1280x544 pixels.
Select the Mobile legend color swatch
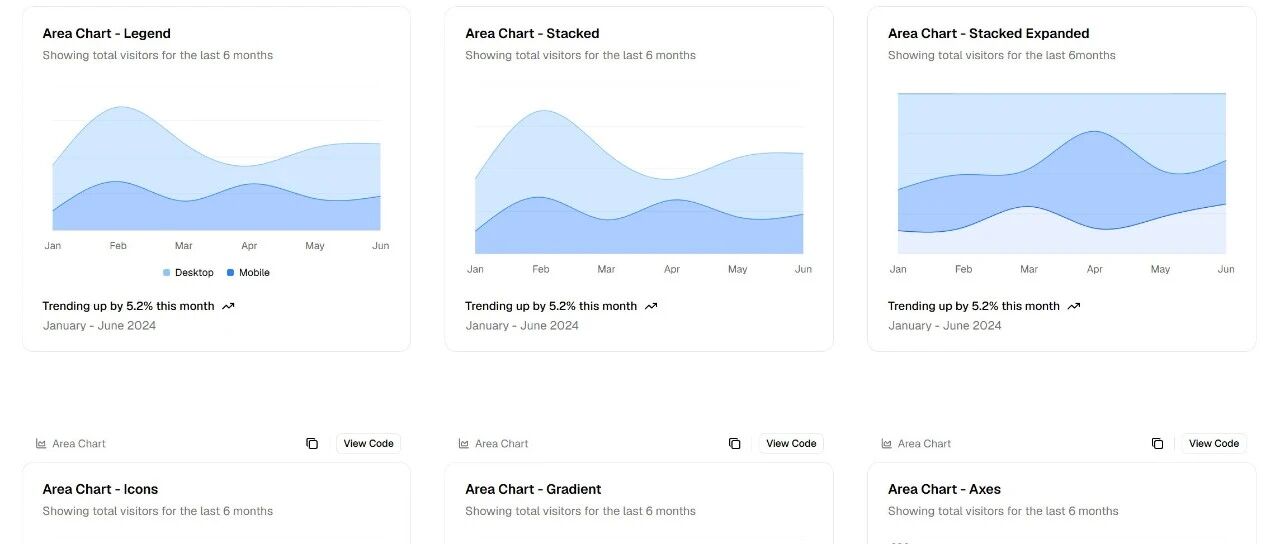[231, 273]
